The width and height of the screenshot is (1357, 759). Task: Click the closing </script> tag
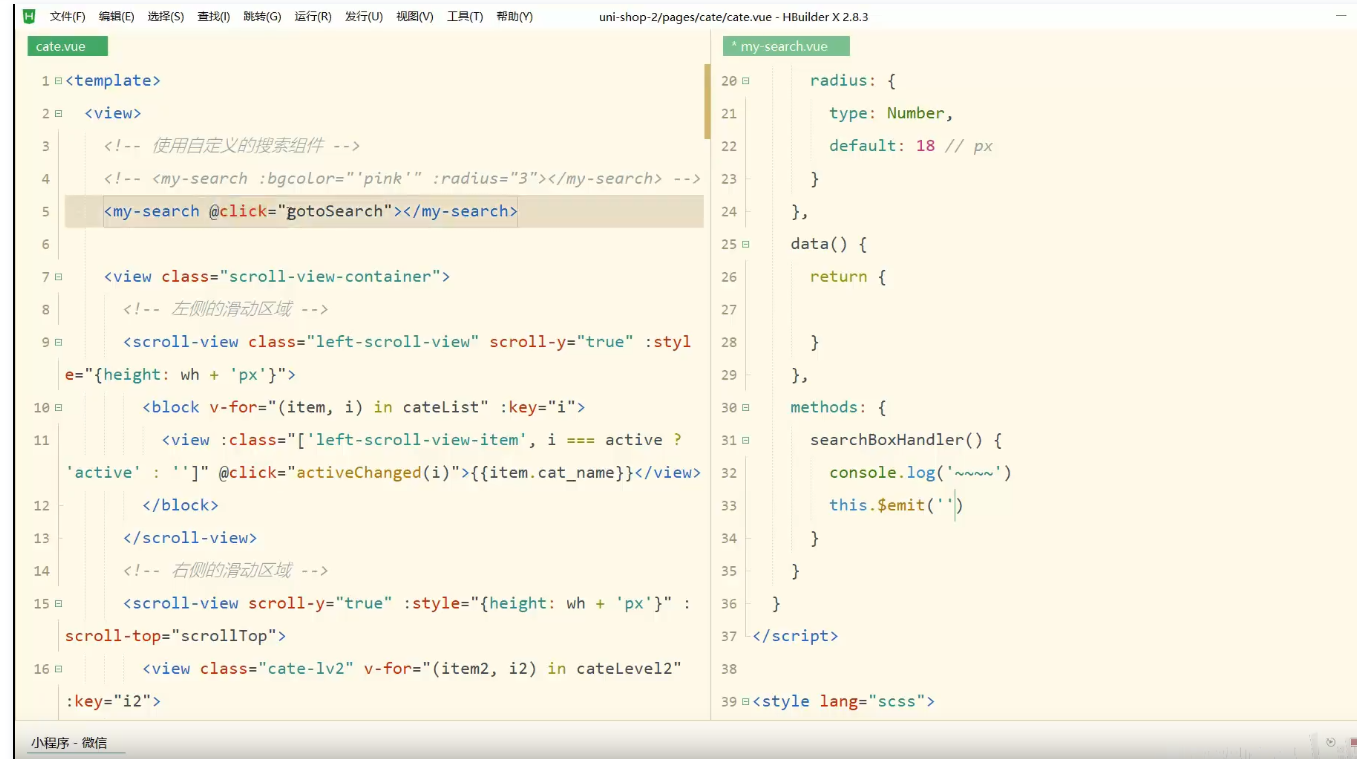[x=795, y=636]
